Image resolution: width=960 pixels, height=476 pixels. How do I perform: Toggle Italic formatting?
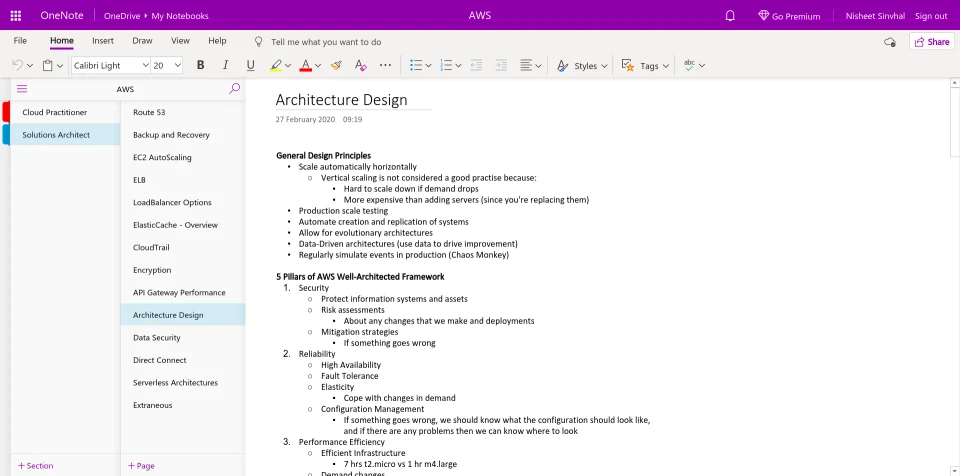point(225,65)
